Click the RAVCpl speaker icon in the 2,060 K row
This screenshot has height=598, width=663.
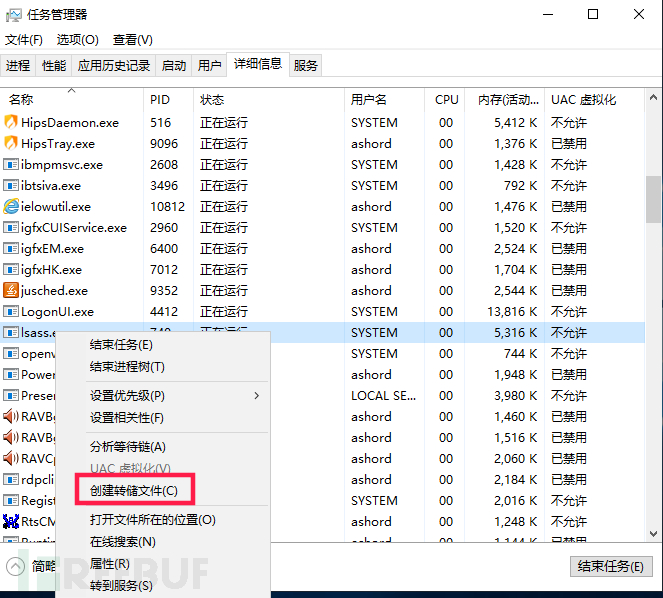(x=11, y=458)
